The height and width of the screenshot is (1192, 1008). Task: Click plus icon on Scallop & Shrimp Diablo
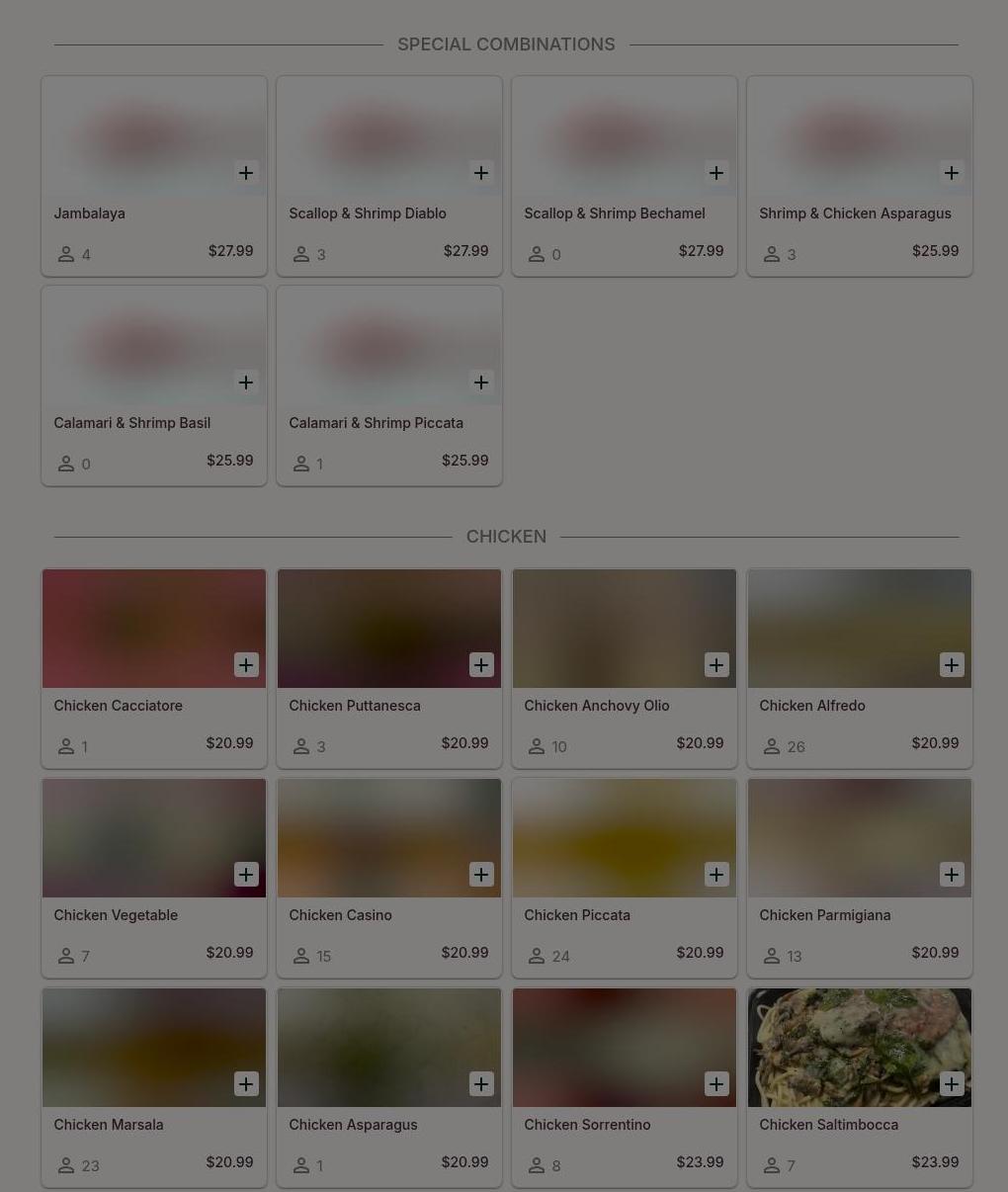(481, 173)
